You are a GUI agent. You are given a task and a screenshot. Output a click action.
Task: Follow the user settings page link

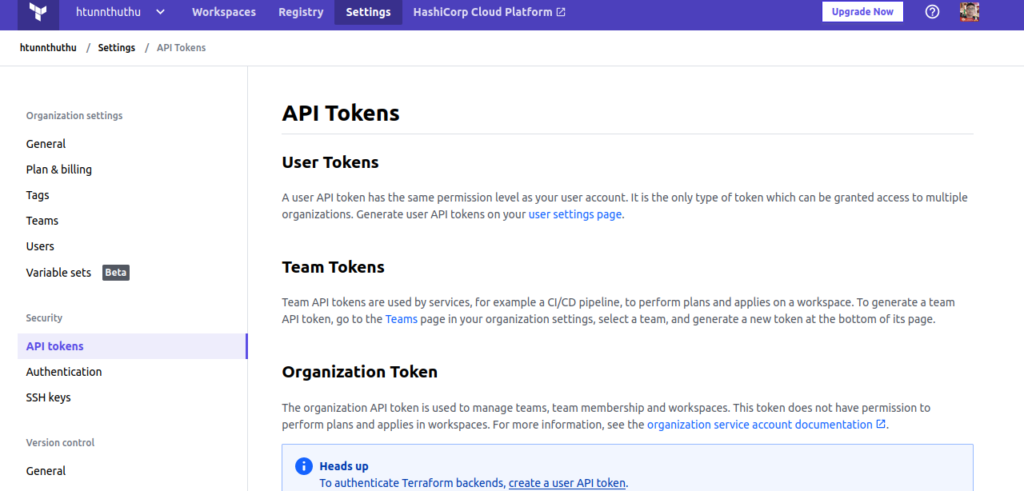point(575,214)
